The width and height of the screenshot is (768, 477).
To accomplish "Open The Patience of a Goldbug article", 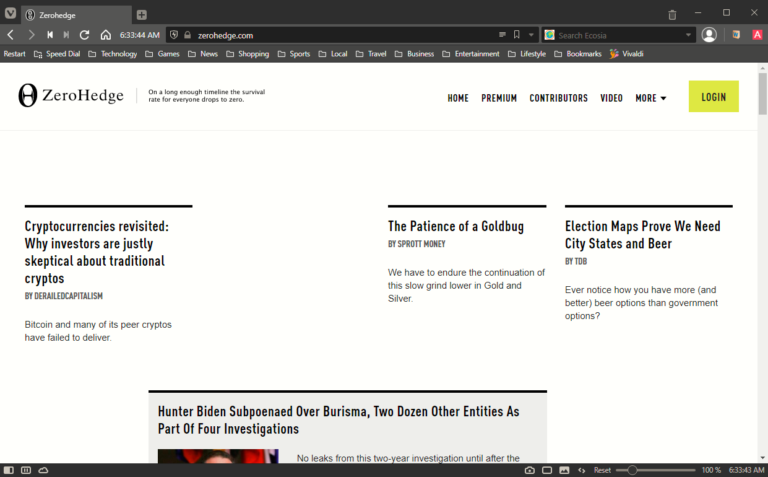I will pyautogui.click(x=455, y=227).
